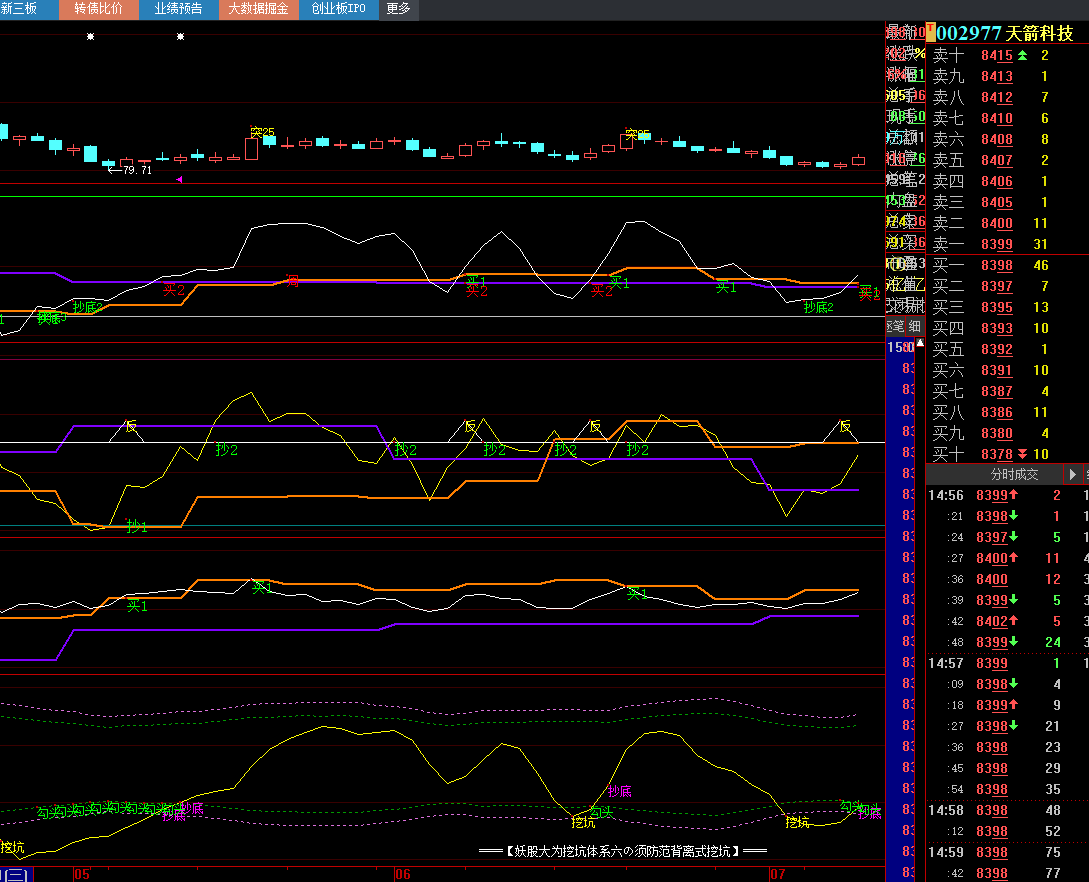Image resolution: width=1089 pixels, height=882 pixels.
Task: Click the 05 date marker on timeline
Action: (82, 874)
